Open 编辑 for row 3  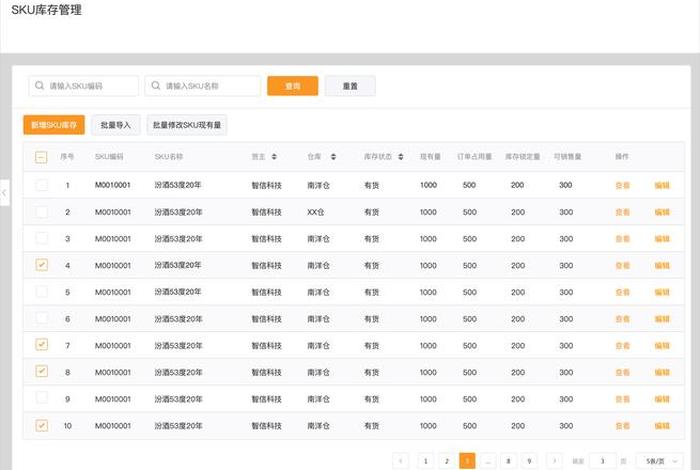point(662,239)
